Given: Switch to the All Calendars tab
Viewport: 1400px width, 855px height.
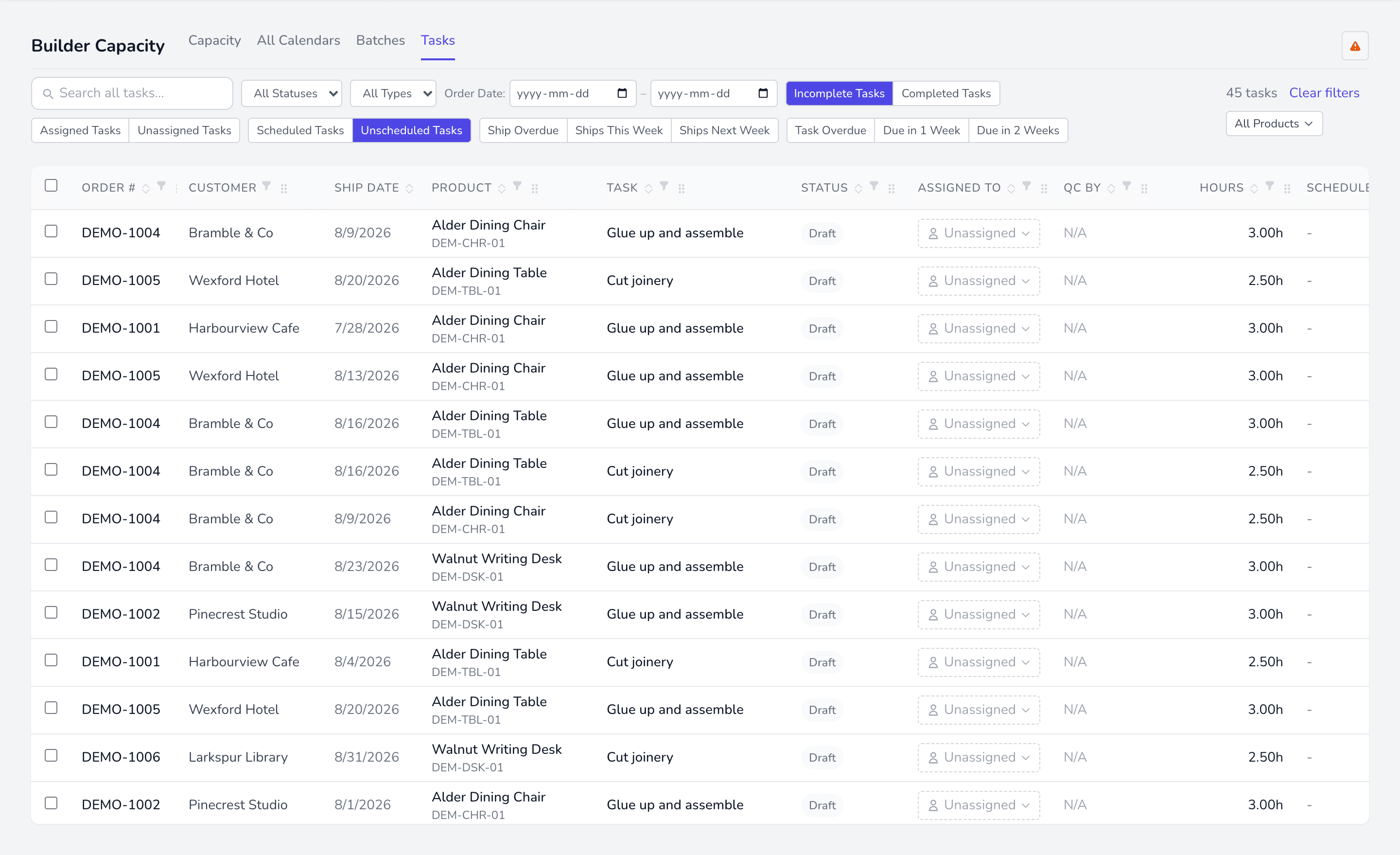Looking at the screenshot, I should 298,40.
